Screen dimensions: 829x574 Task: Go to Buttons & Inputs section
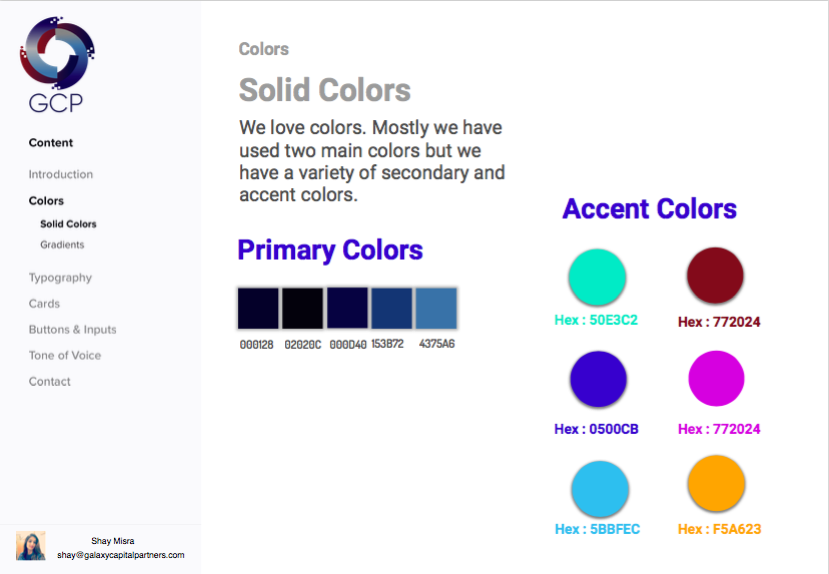(72, 330)
